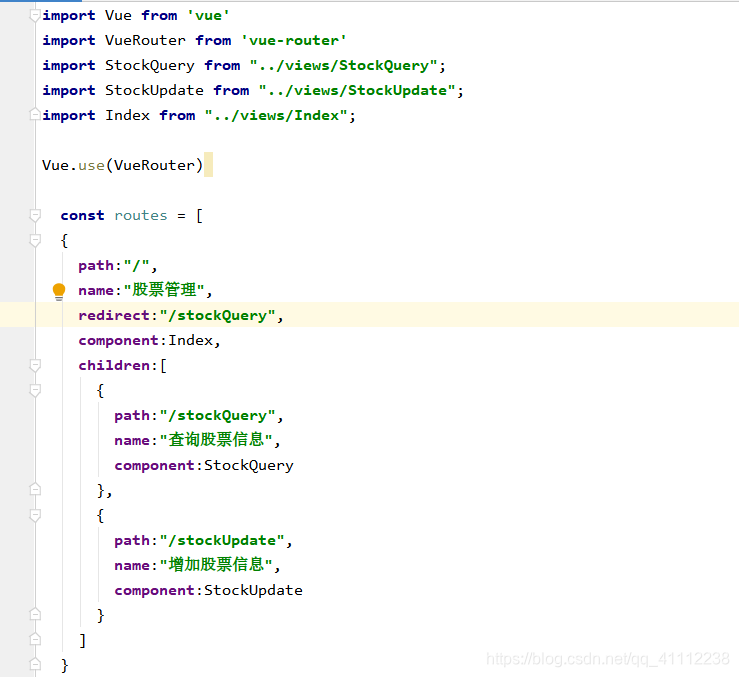The height and width of the screenshot is (677, 739).
Task: Collapse the 'children:[' fold marker
Action: click(x=35, y=365)
